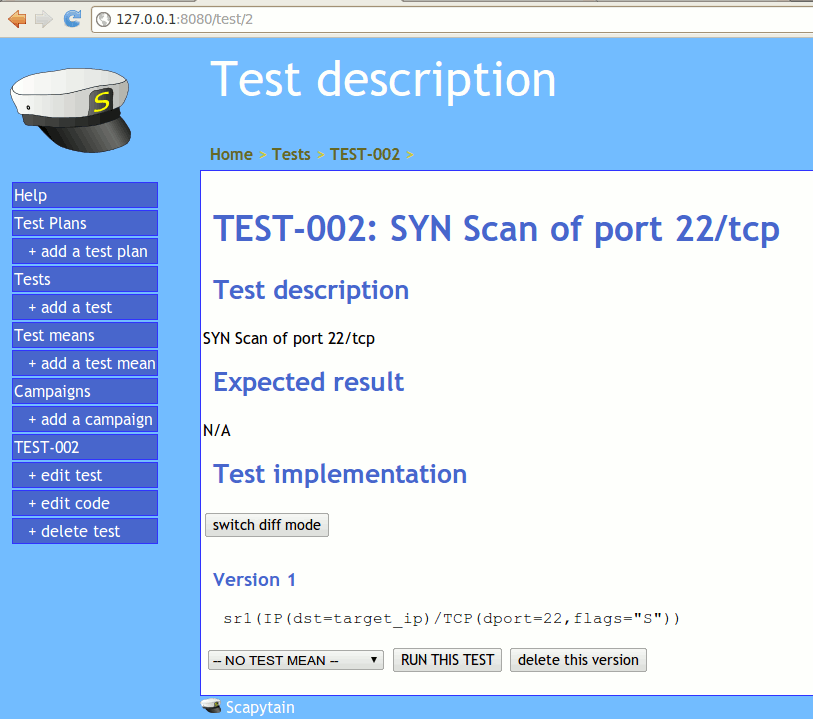Open the NO TEST MEAN dropdown
Viewport: 813px width, 719px height.
click(295, 660)
